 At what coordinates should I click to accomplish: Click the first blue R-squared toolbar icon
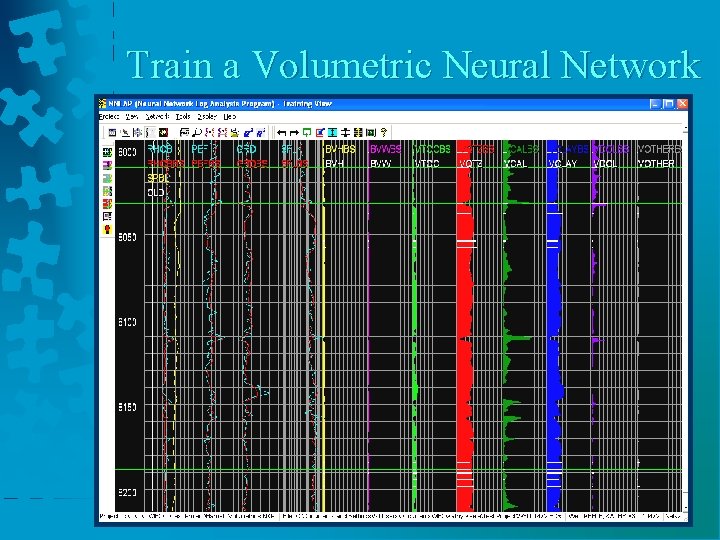[x=248, y=133]
